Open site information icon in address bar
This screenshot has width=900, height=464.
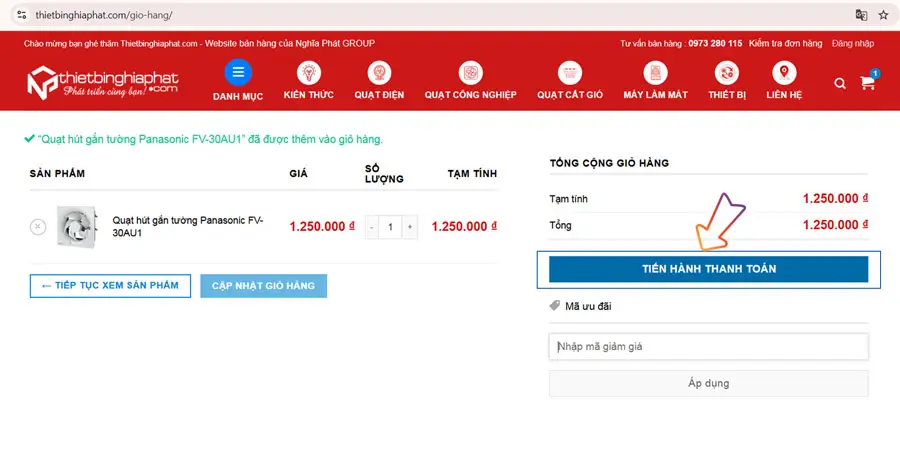click(22, 15)
